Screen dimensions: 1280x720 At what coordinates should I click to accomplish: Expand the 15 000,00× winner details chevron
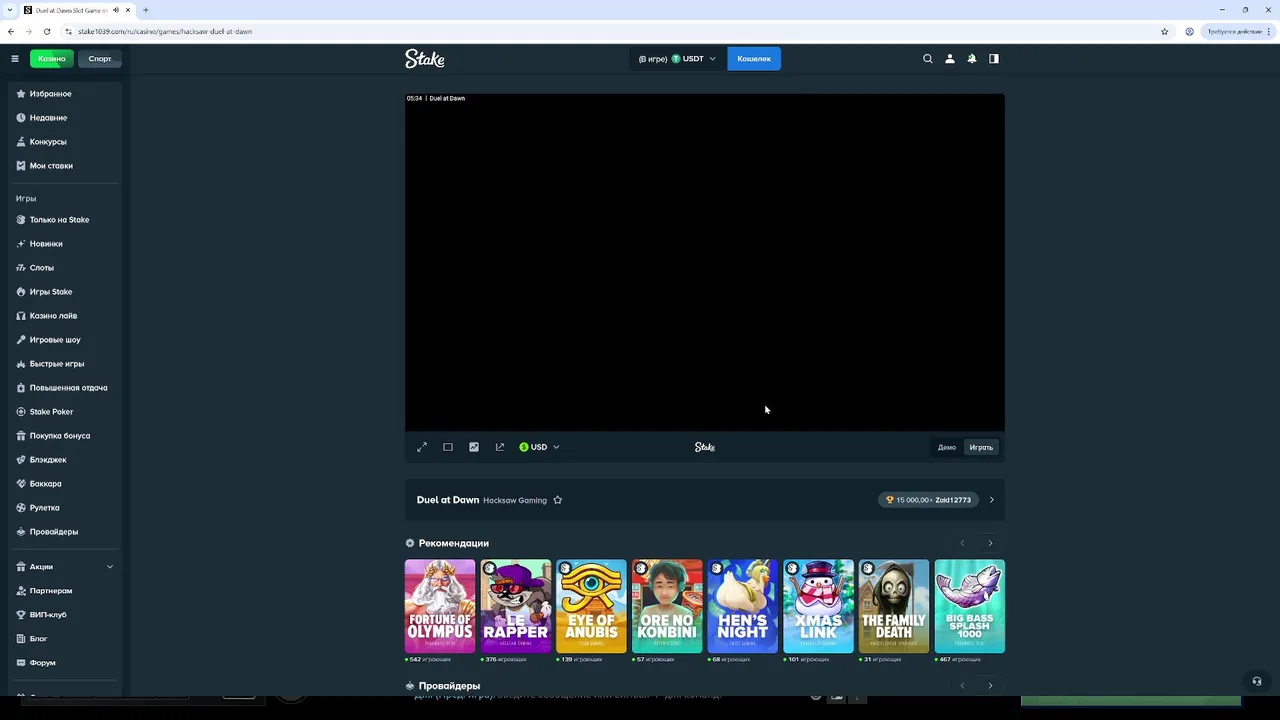tap(992, 500)
